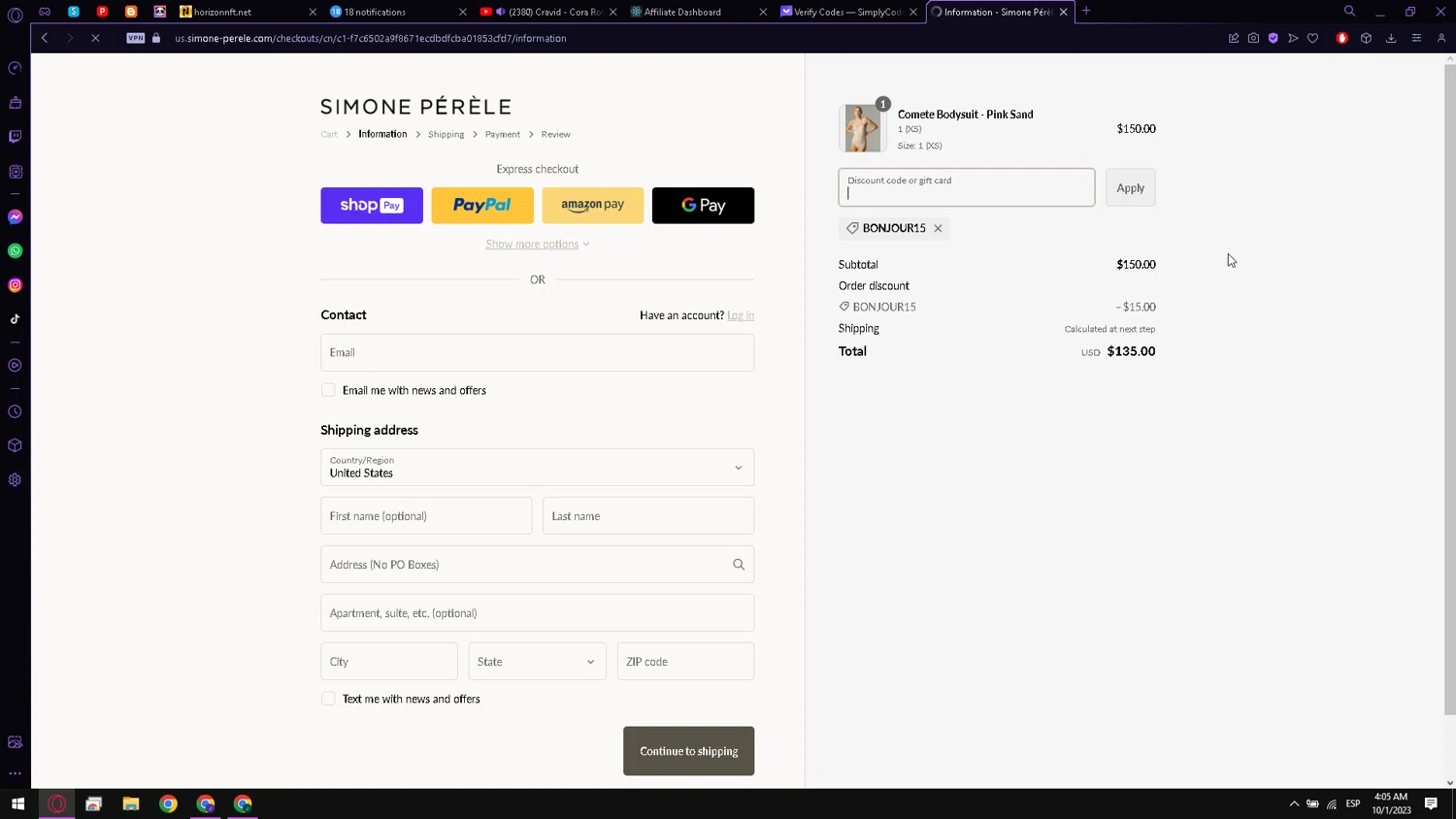Pay with Google Pay button
1456x819 pixels.
pos(703,206)
